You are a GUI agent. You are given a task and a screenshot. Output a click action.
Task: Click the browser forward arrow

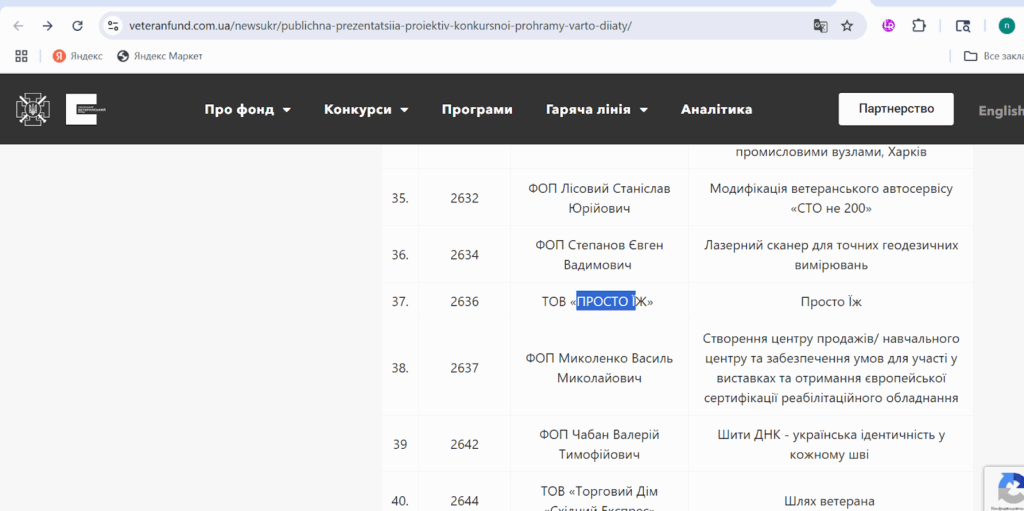[x=47, y=26]
